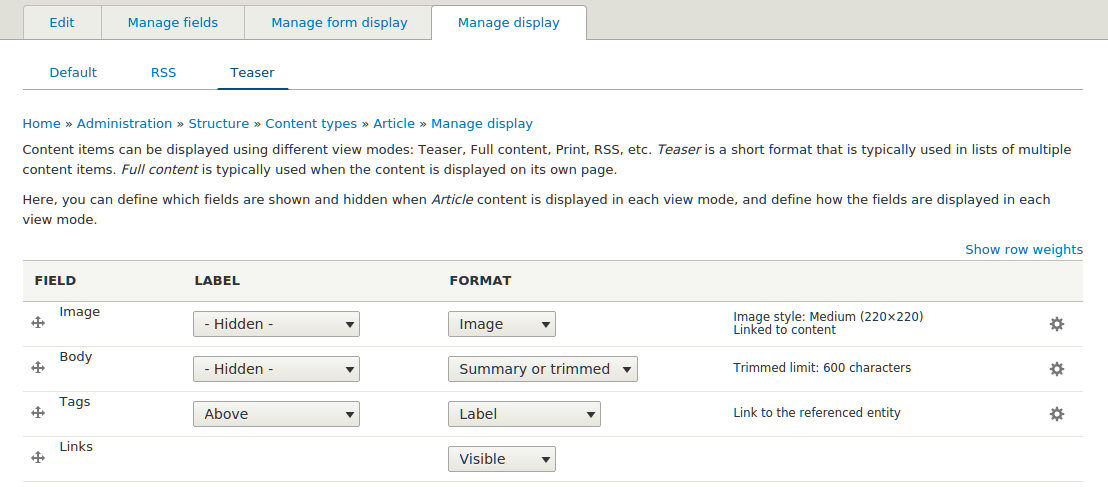This screenshot has width=1108, height=487.
Task: Switch to the Manage fields tab
Action: (173, 23)
